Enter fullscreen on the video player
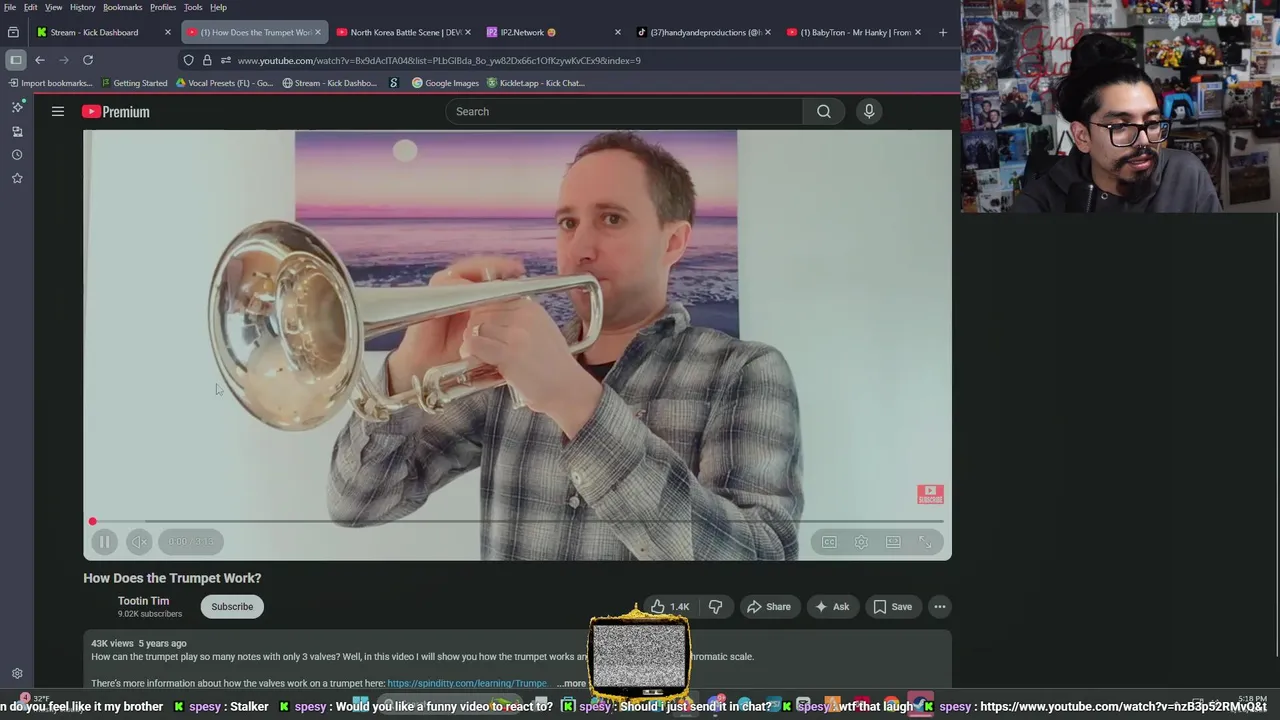 click(925, 542)
